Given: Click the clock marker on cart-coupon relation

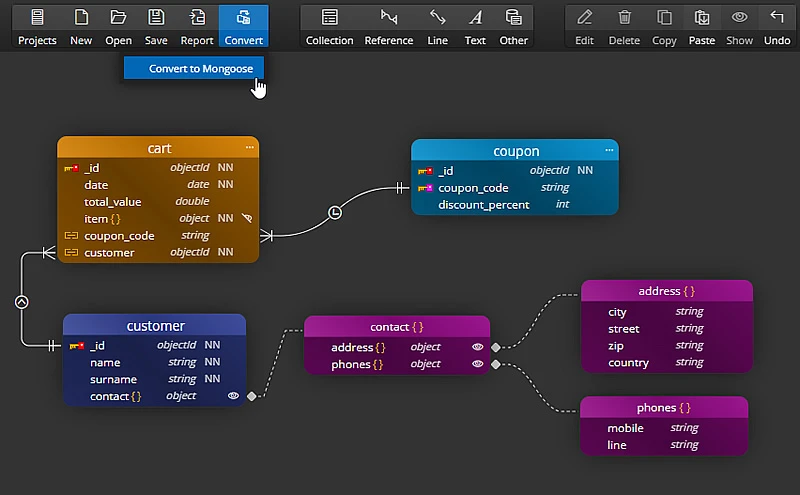Looking at the screenshot, I should click(335, 212).
